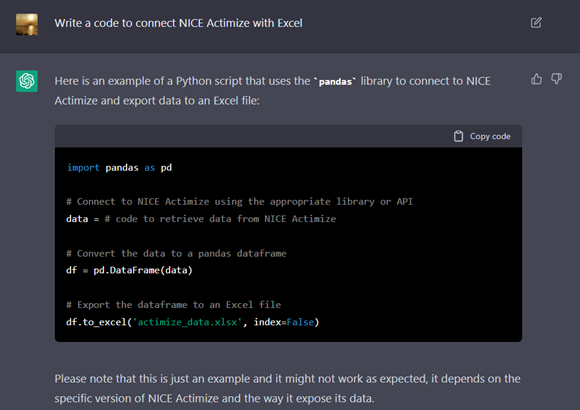Click the last line "specific version of NICE Actimize"
Screen dimensions: 580x410
(x=214, y=399)
